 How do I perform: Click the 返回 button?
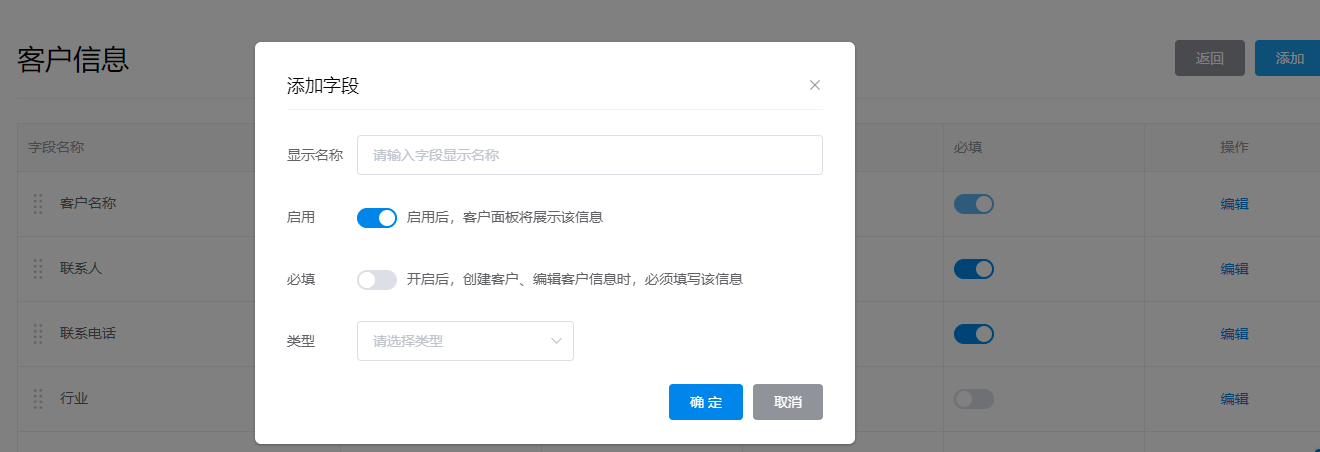(x=1210, y=58)
